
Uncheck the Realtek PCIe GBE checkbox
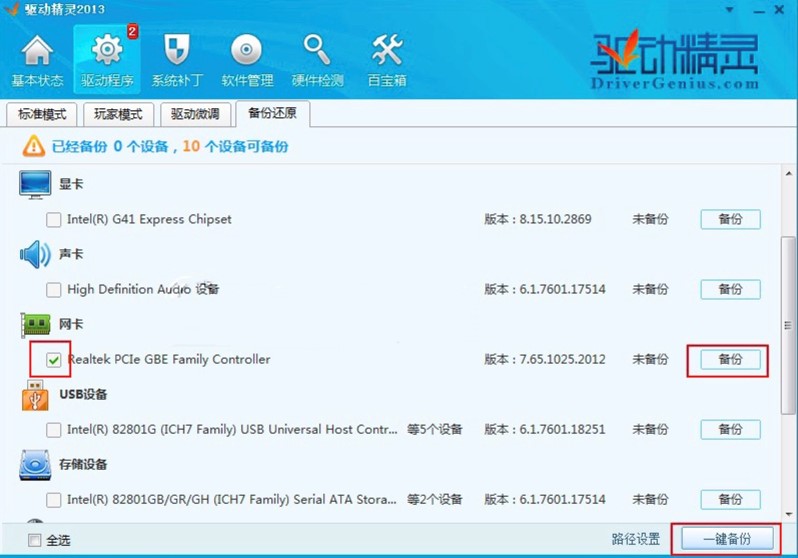[53, 360]
